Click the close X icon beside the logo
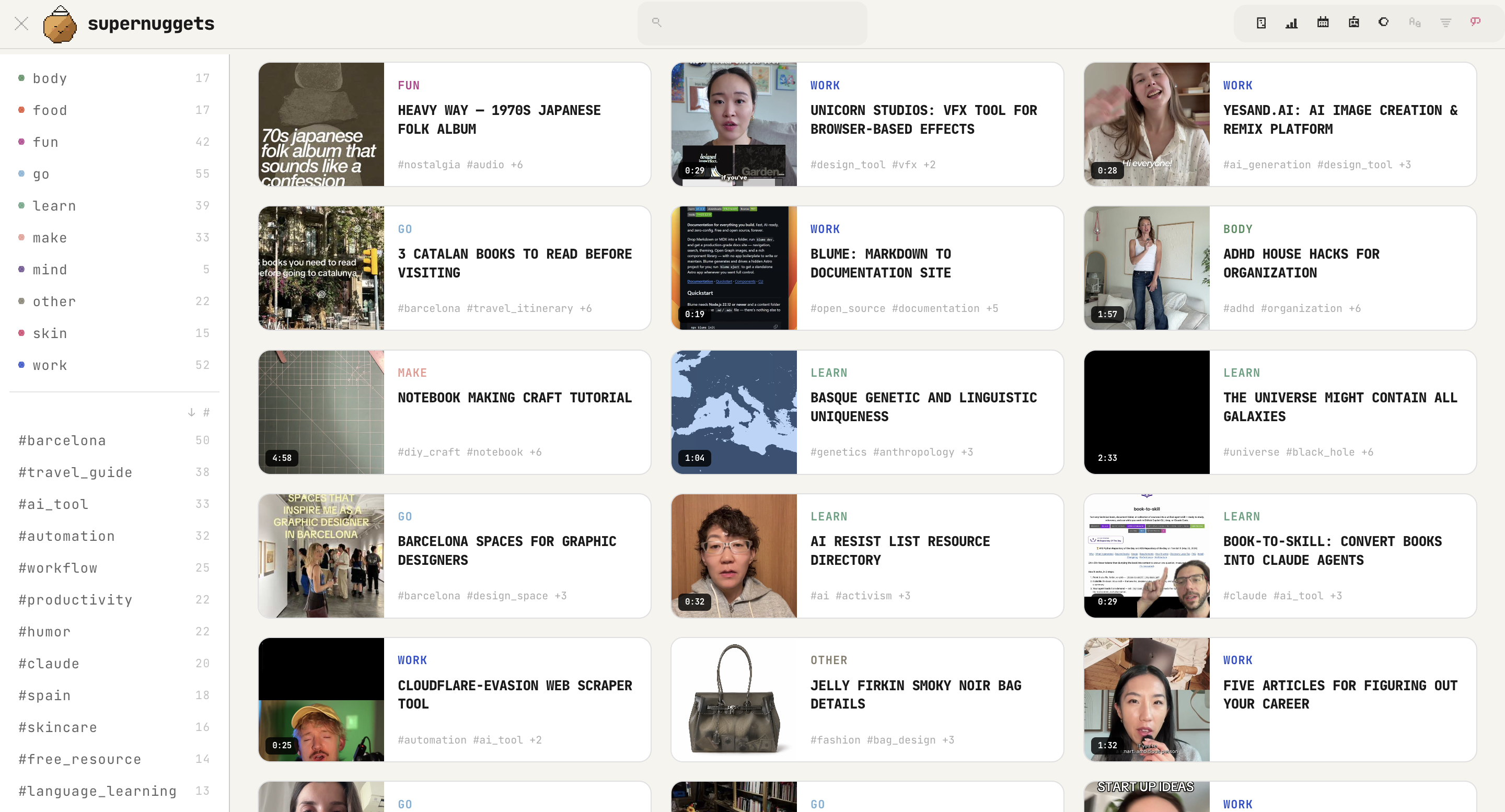This screenshot has height=812, width=1505. point(21,24)
